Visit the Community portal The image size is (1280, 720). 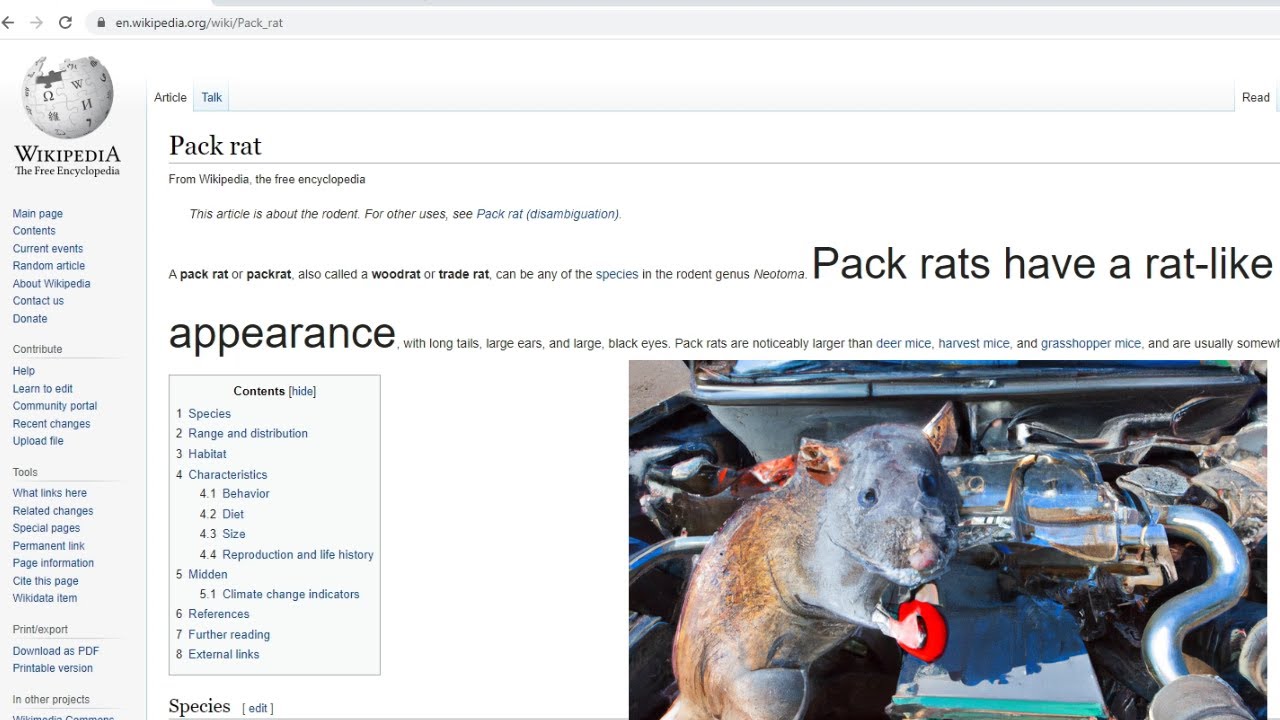[55, 406]
